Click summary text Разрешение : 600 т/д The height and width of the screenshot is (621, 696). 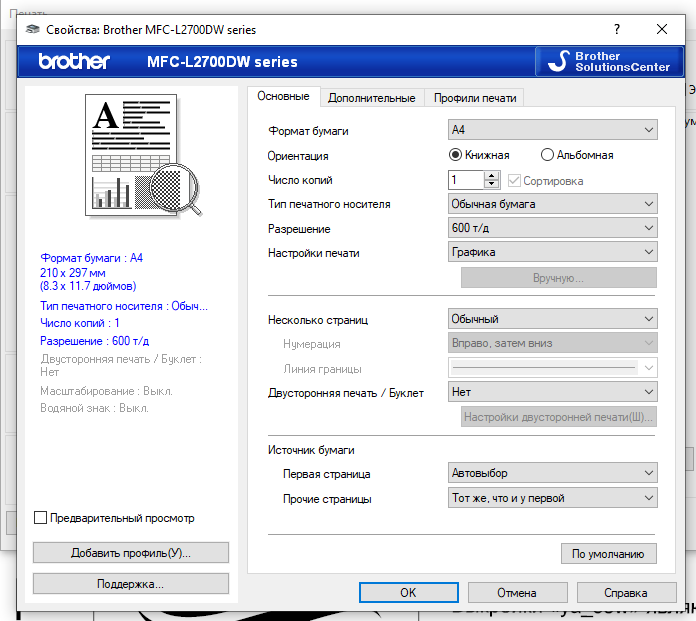coord(95,341)
